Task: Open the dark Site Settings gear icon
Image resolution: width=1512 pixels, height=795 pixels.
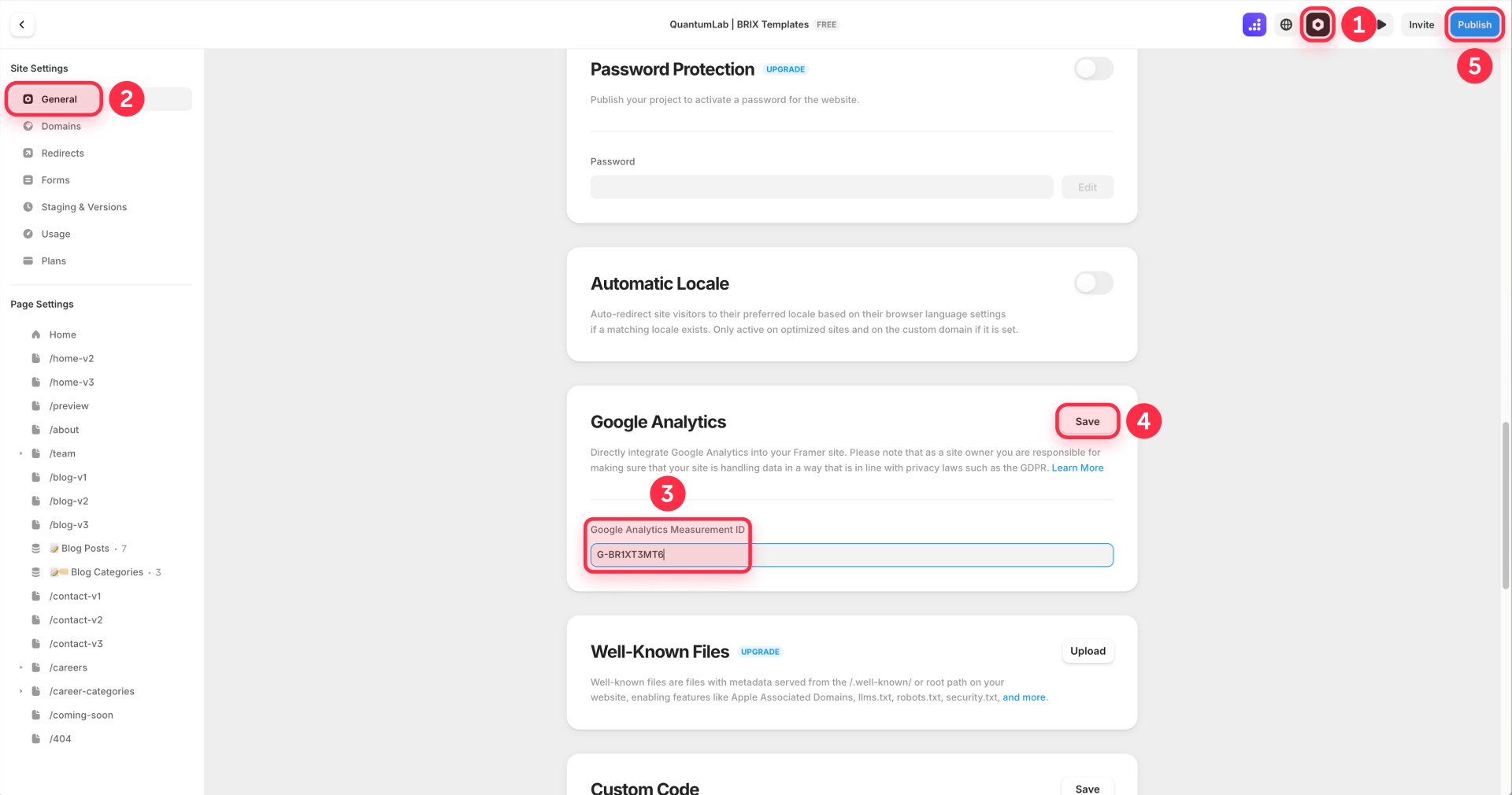Action: click(1317, 24)
